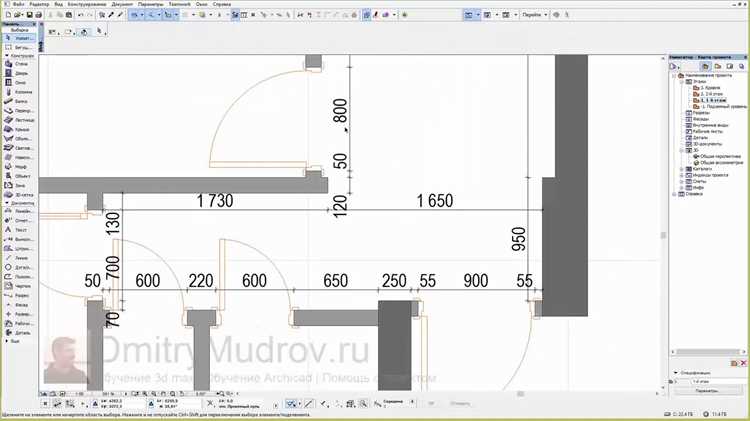
Task: Select the Text (Текст) tool
Action: pyautogui.click(x=18, y=230)
